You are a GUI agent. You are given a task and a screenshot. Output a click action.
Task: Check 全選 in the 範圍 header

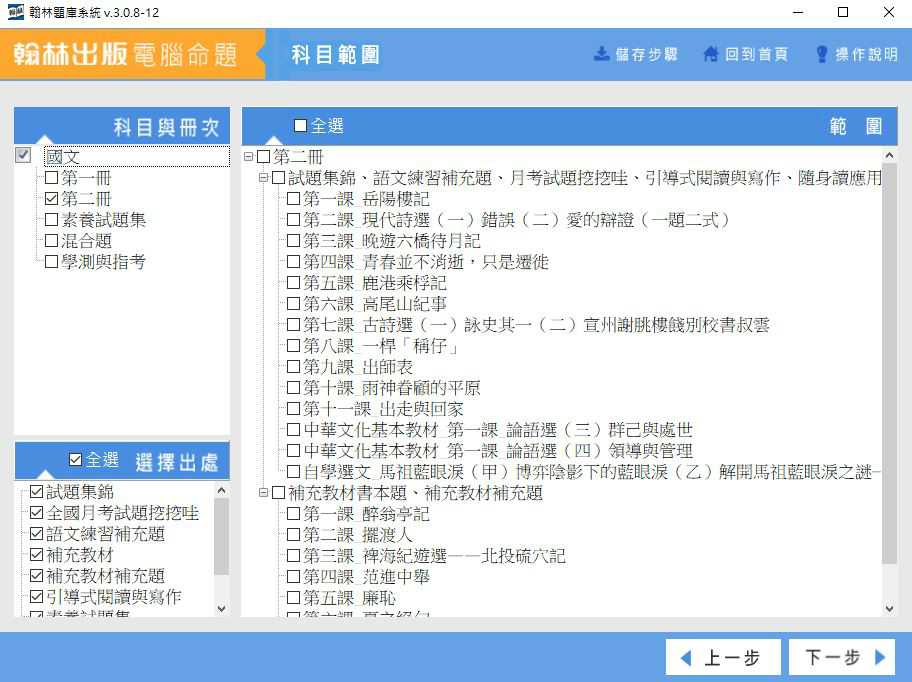tap(301, 126)
